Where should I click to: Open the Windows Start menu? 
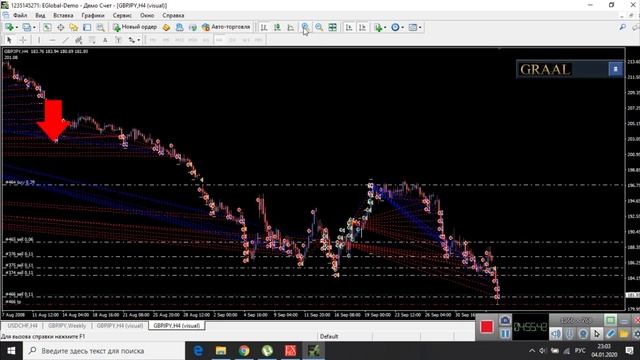11,351
